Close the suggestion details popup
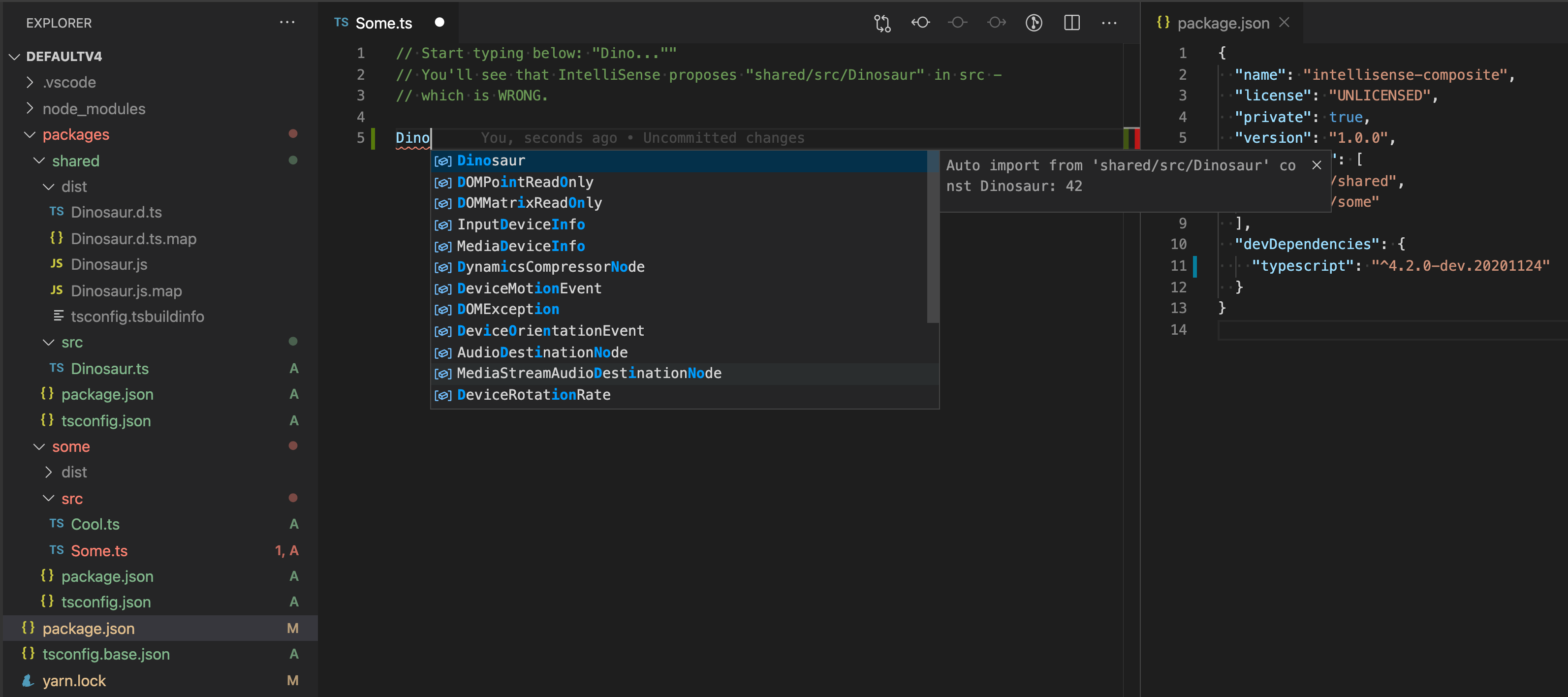 tap(1316, 165)
